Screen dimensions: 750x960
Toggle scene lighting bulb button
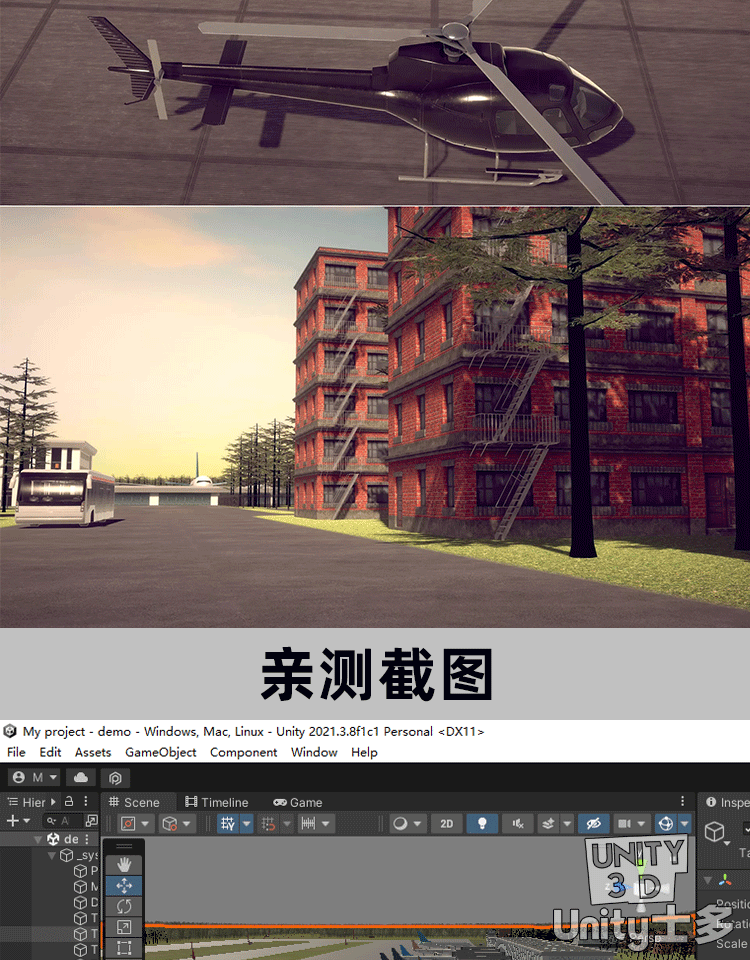[x=483, y=823]
